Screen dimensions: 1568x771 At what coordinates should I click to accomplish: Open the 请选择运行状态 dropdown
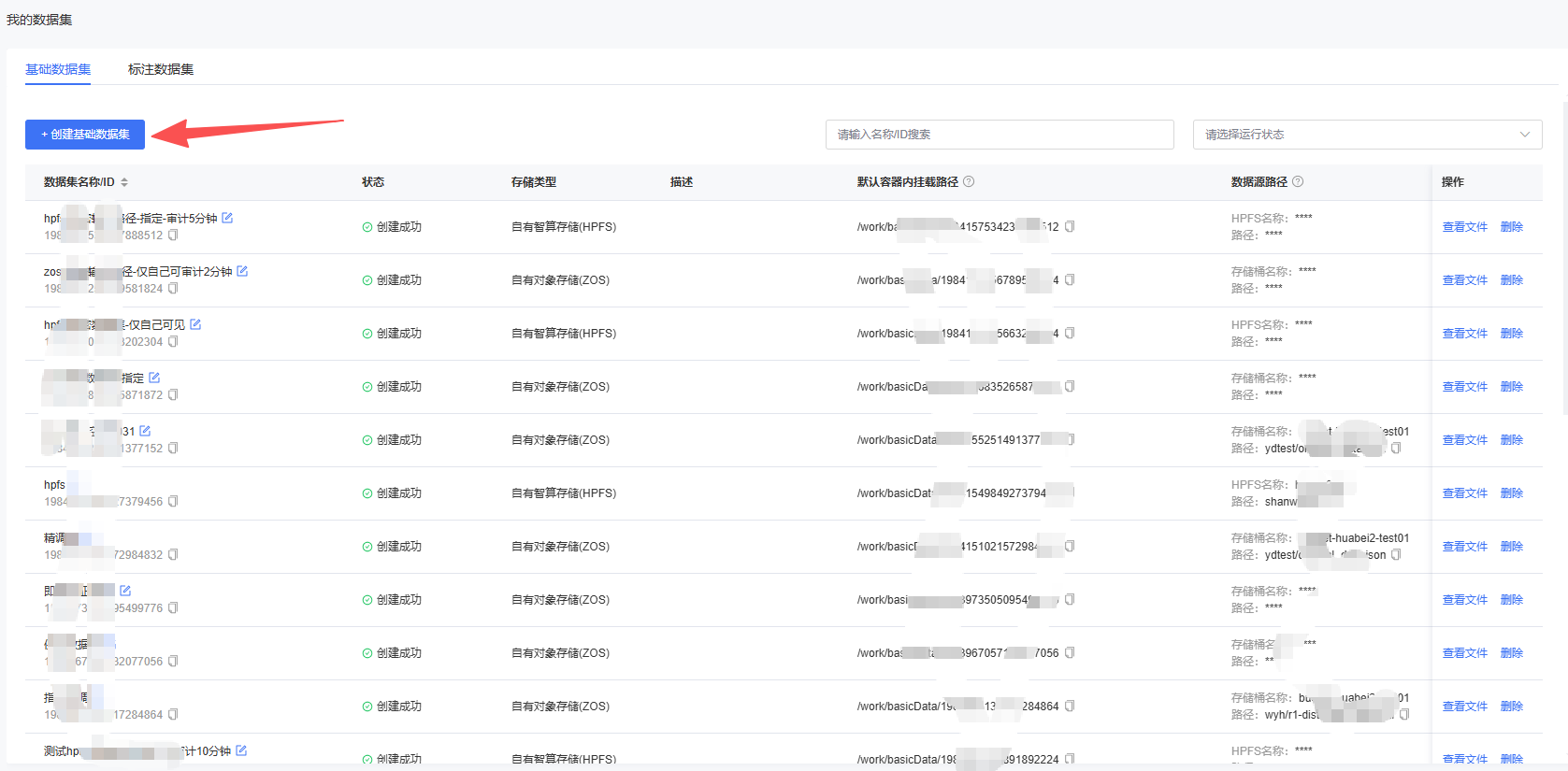click(1367, 135)
